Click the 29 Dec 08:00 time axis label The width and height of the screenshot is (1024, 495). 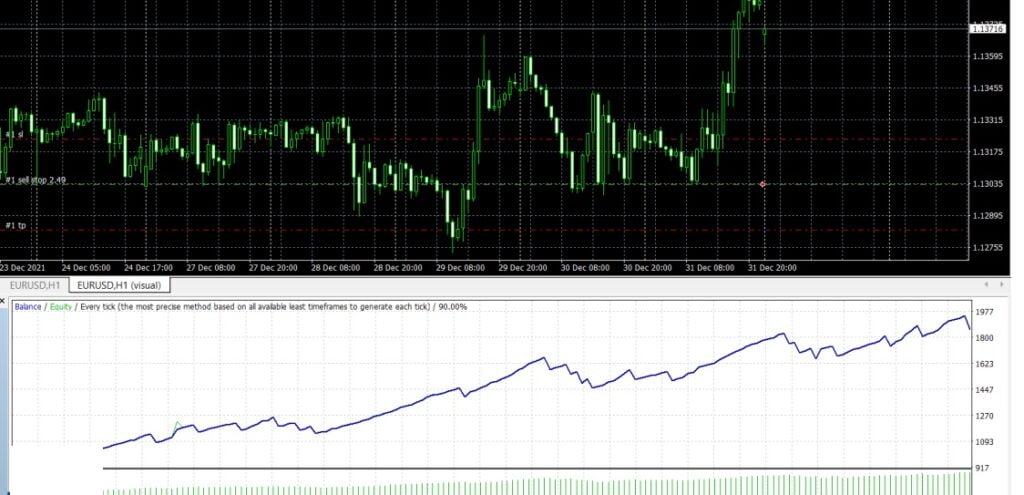pos(461,268)
